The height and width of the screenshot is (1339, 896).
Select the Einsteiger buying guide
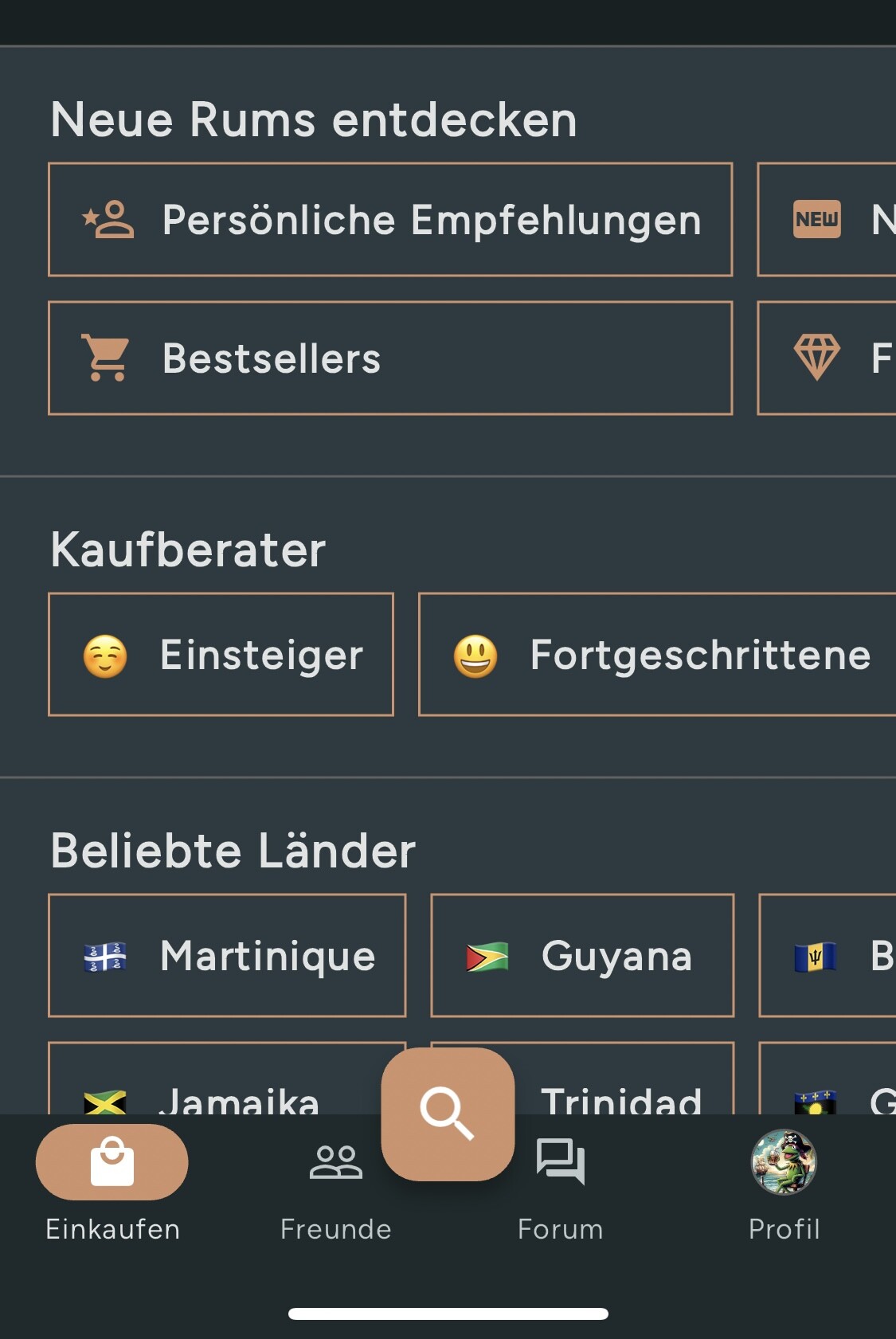pos(221,655)
